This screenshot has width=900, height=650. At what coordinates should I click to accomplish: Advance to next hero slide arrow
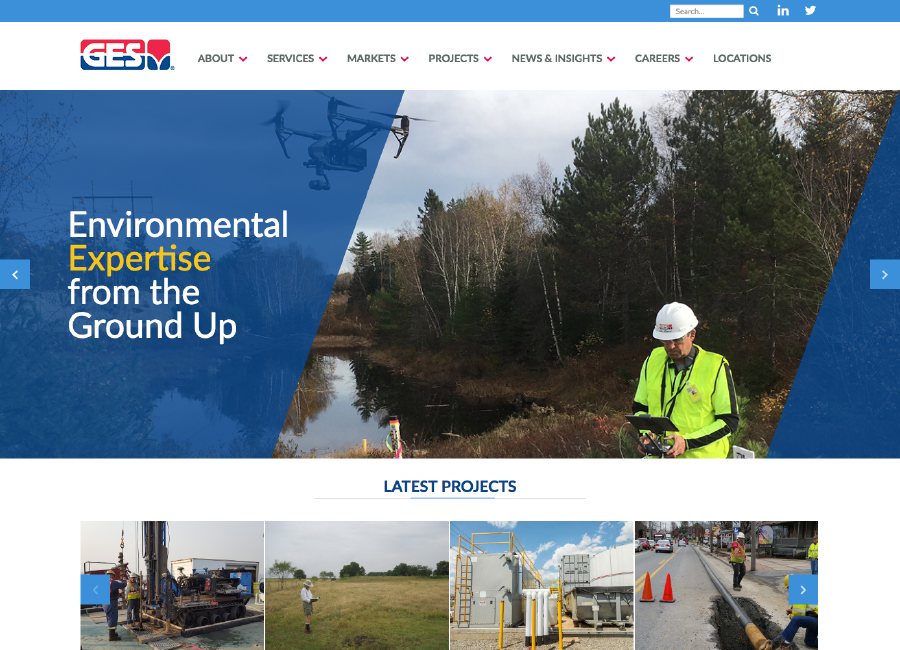[x=885, y=274]
